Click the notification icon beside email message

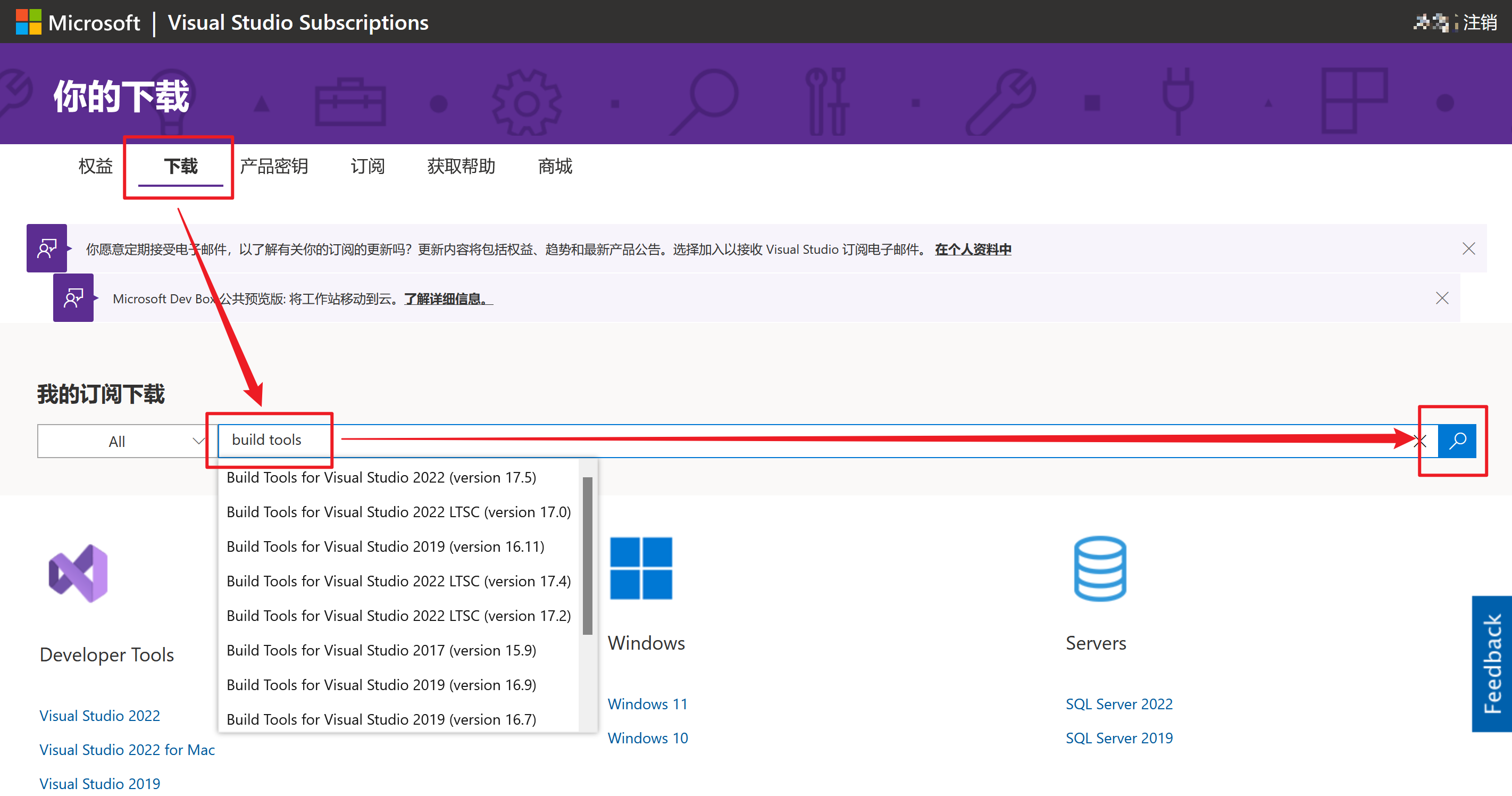click(47, 248)
